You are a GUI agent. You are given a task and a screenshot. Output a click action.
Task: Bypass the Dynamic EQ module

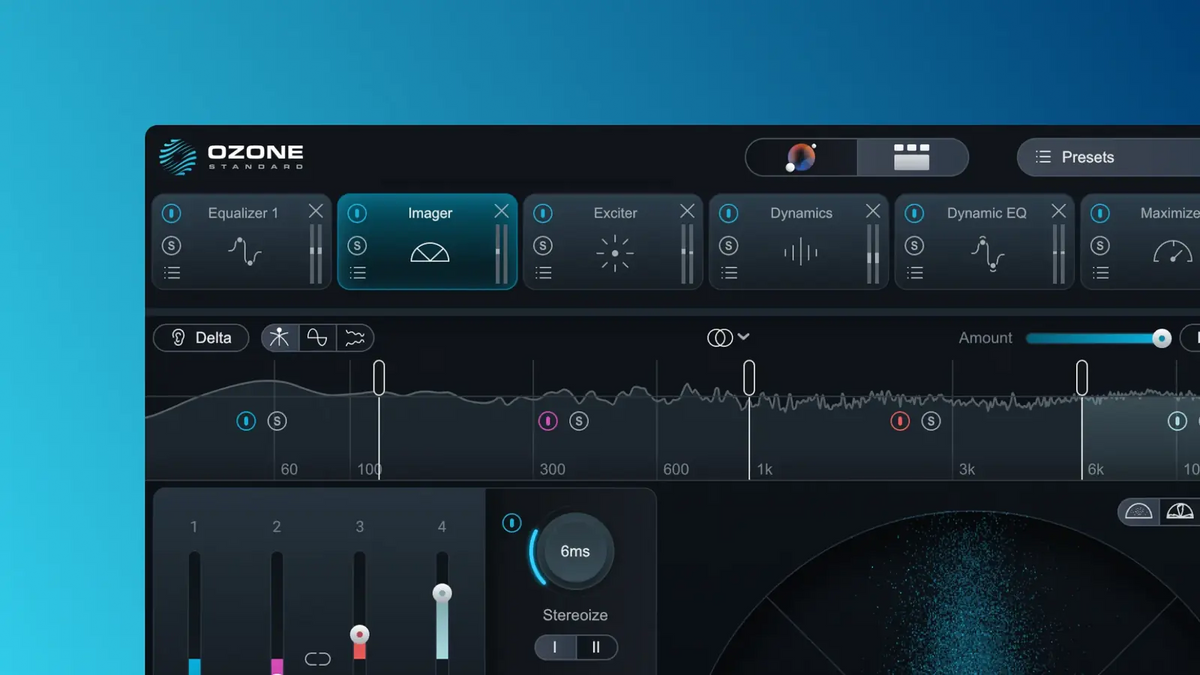[915, 213]
